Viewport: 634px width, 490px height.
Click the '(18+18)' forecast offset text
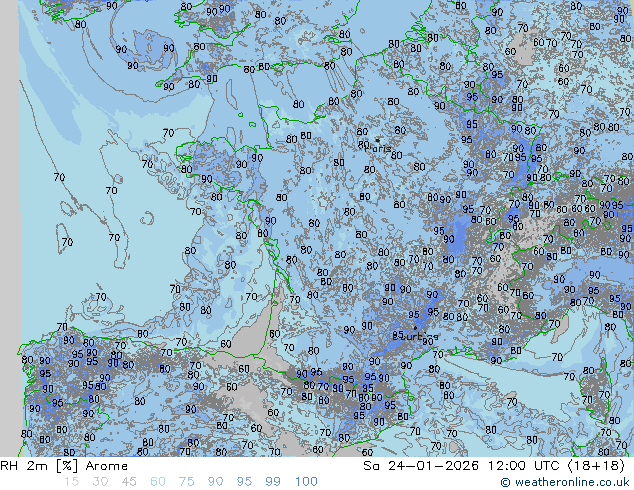click(x=596, y=466)
